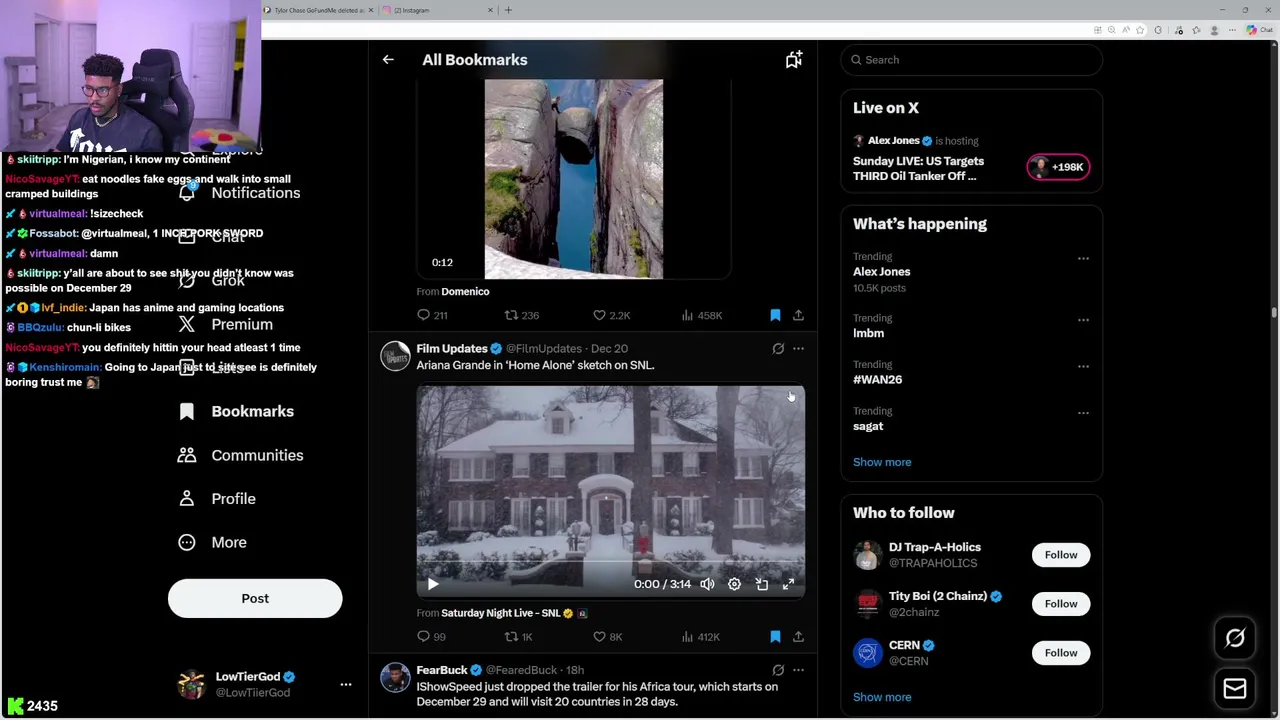Open the Dec 20 post timestamp
The height and width of the screenshot is (720, 1280).
click(x=609, y=349)
